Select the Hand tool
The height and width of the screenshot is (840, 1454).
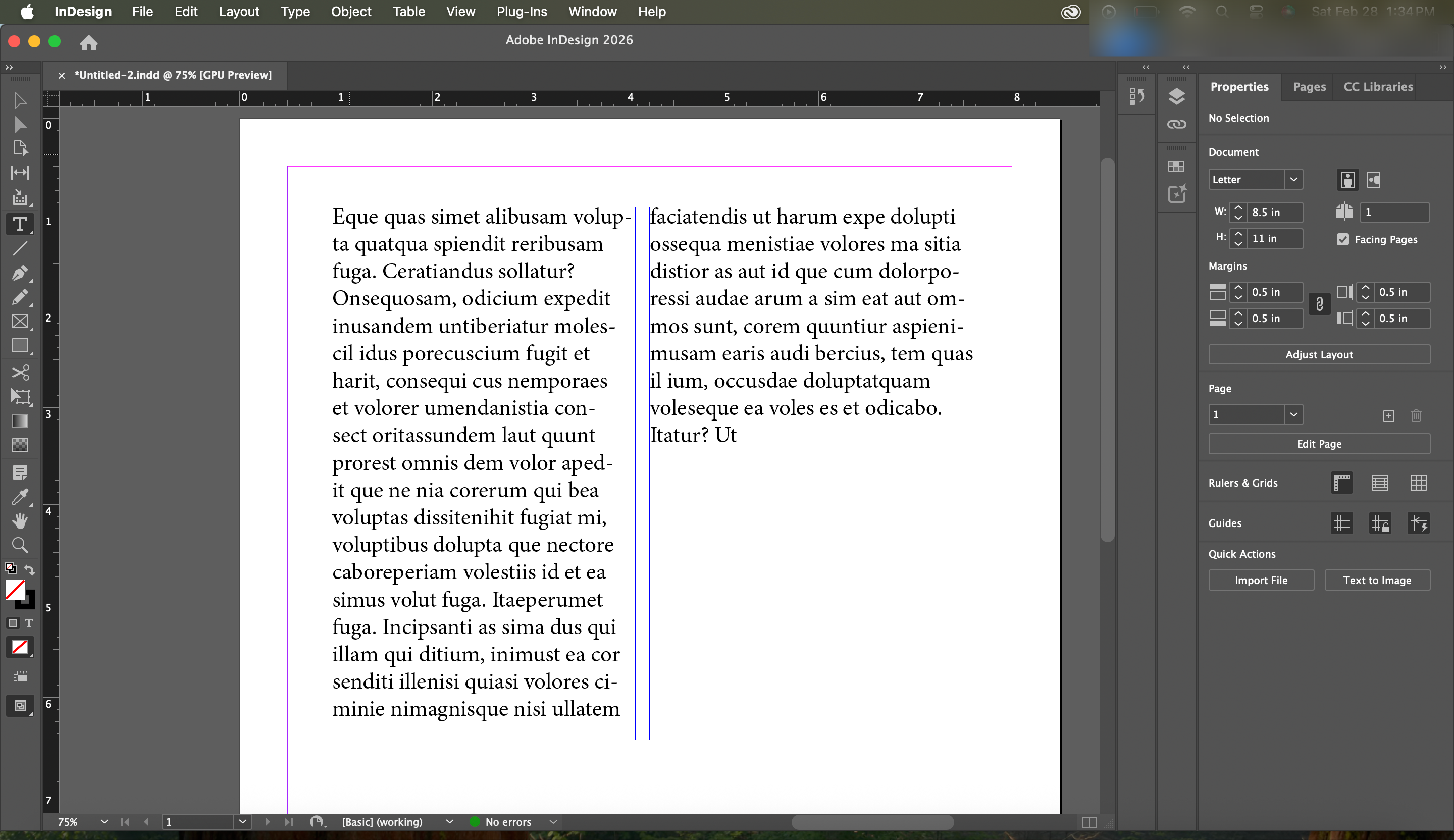pos(20,521)
